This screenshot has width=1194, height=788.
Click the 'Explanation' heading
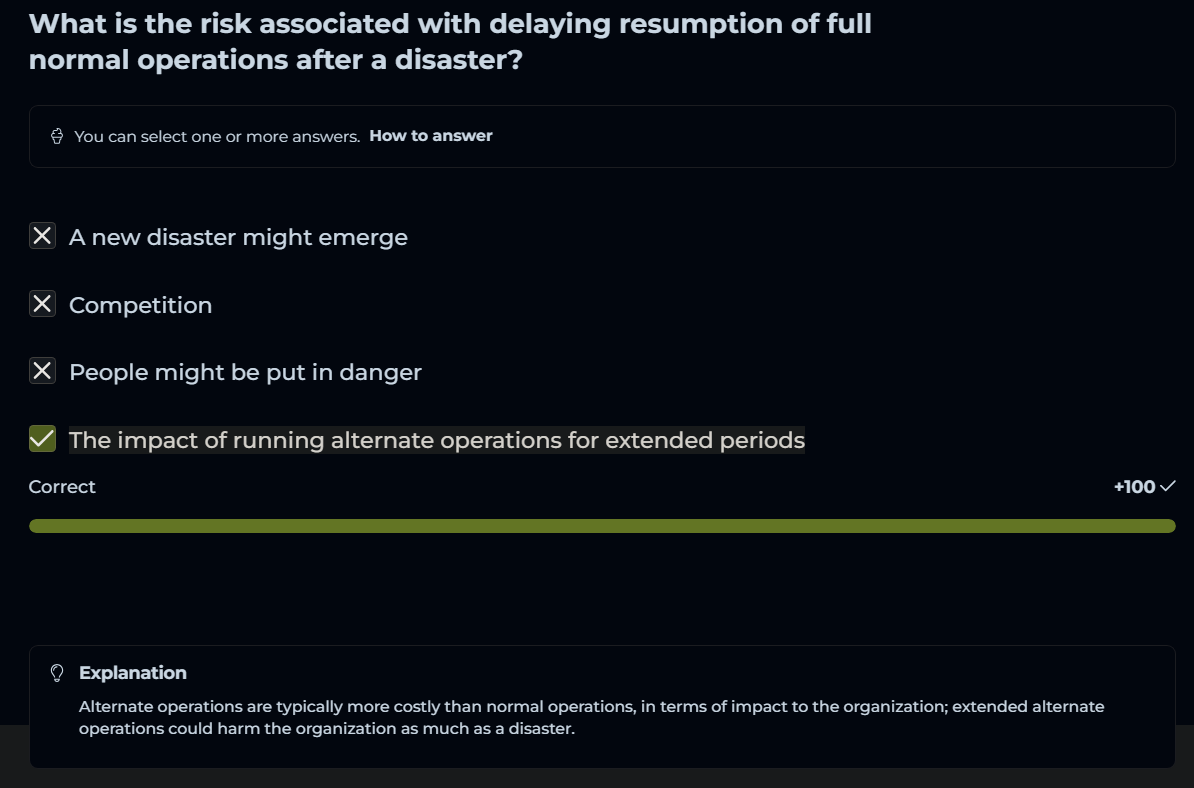[x=133, y=673]
